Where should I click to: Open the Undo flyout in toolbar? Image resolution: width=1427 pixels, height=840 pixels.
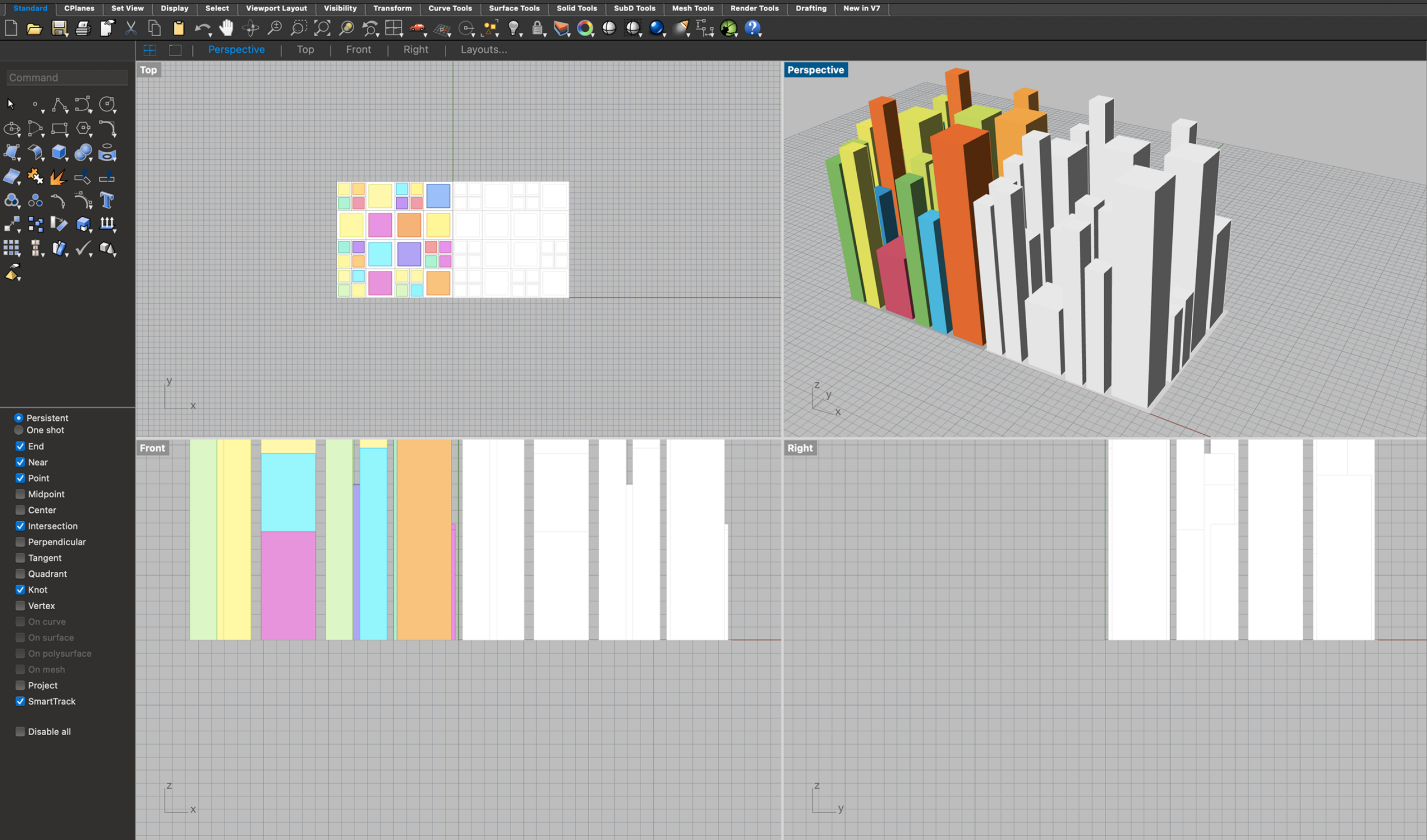(210, 35)
